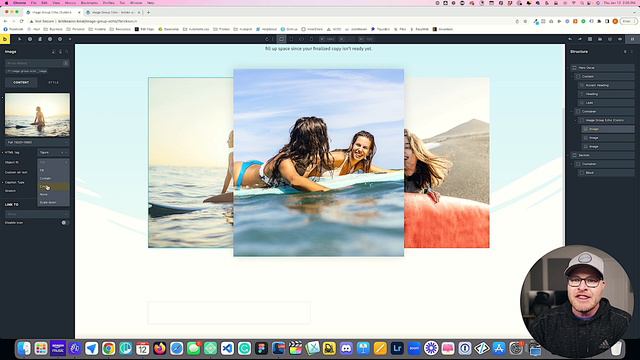640x360 pixels.
Task: Open the Finder icon in the dock
Action: (x=24, y=348)
